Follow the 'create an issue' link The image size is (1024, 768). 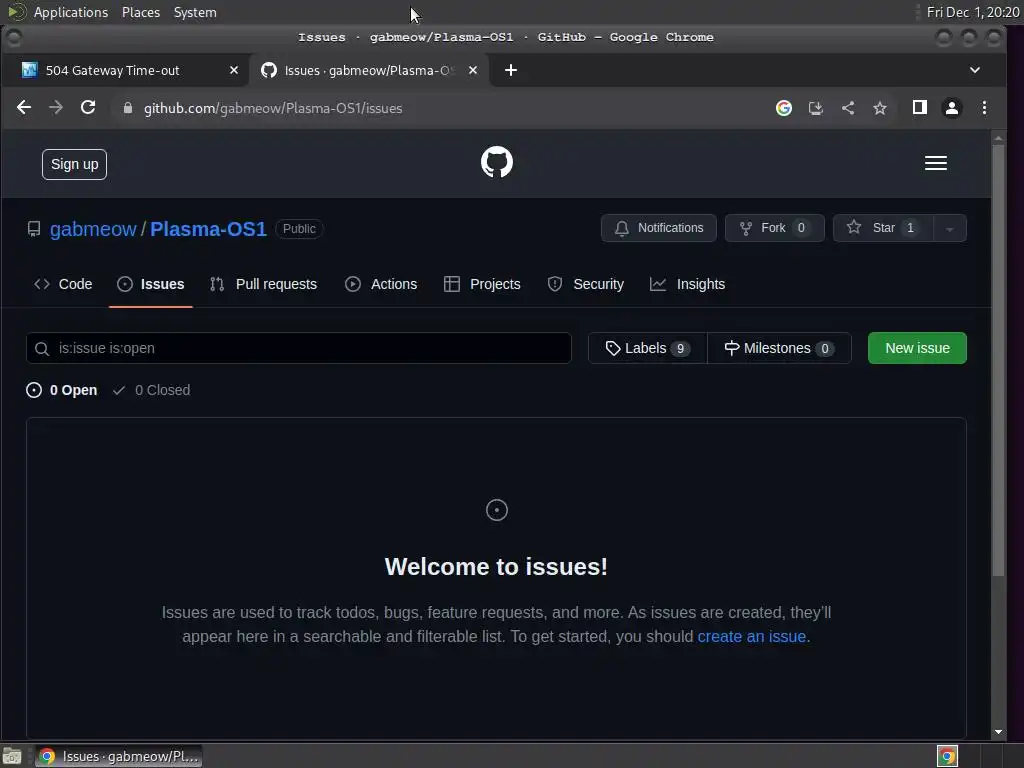tap(751, 637)
